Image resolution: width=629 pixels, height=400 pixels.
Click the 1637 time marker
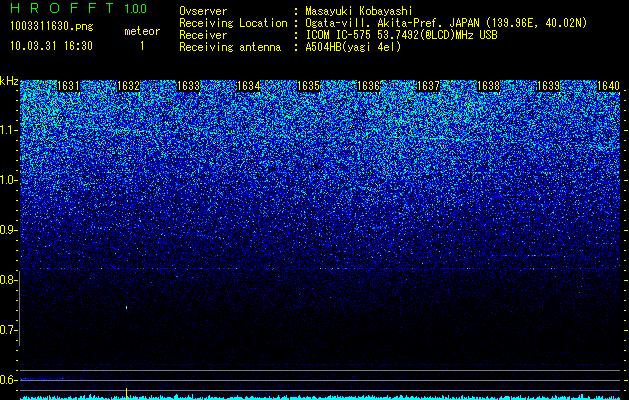(x=428, y=86)
